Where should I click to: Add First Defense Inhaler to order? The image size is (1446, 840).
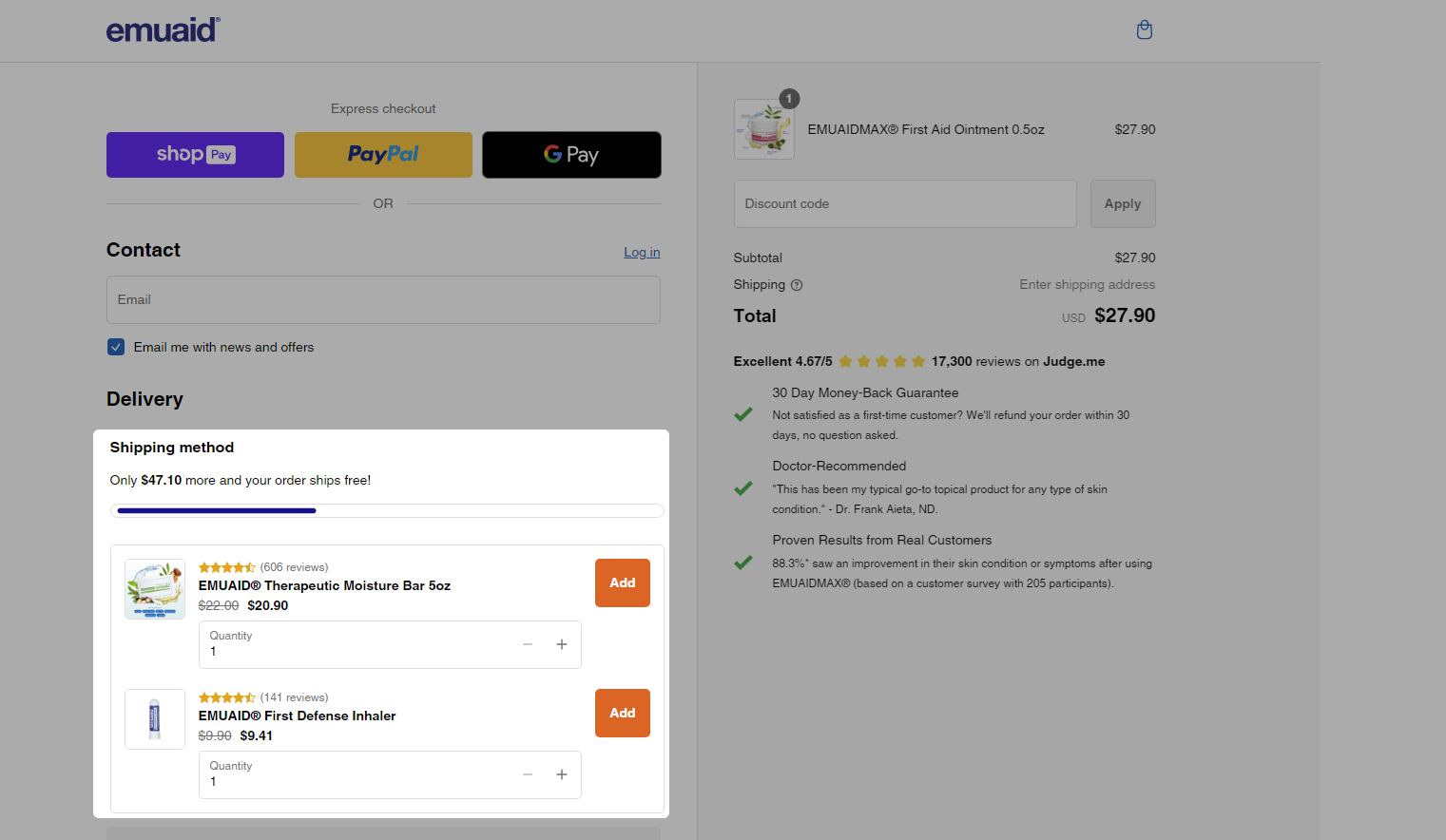pos(622,713)
